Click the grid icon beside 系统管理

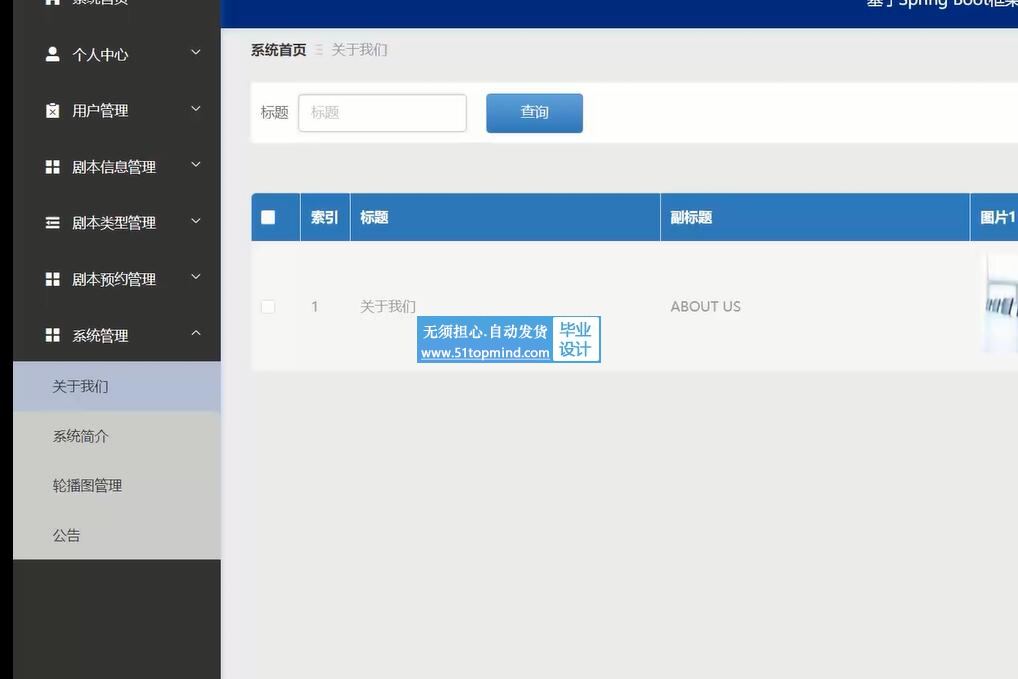click(x=53, y=335)
